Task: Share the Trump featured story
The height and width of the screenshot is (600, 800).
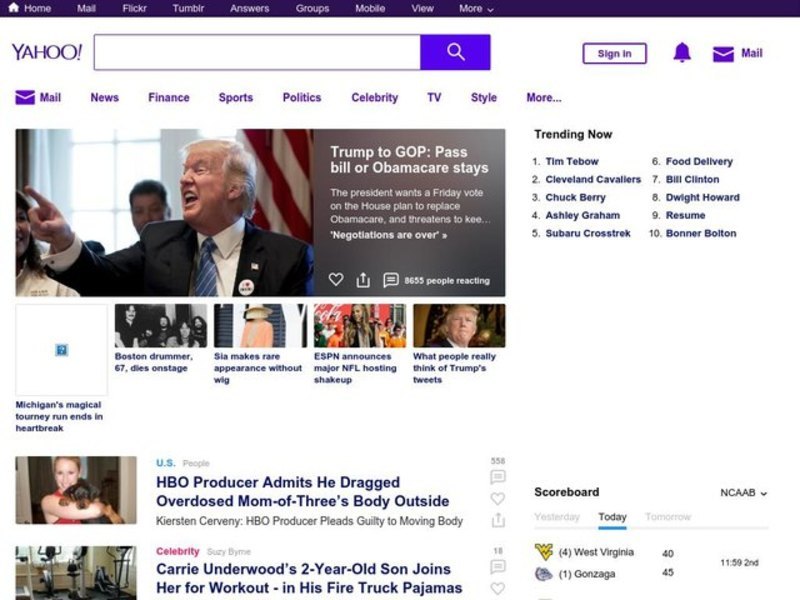Action: [363, 280]
